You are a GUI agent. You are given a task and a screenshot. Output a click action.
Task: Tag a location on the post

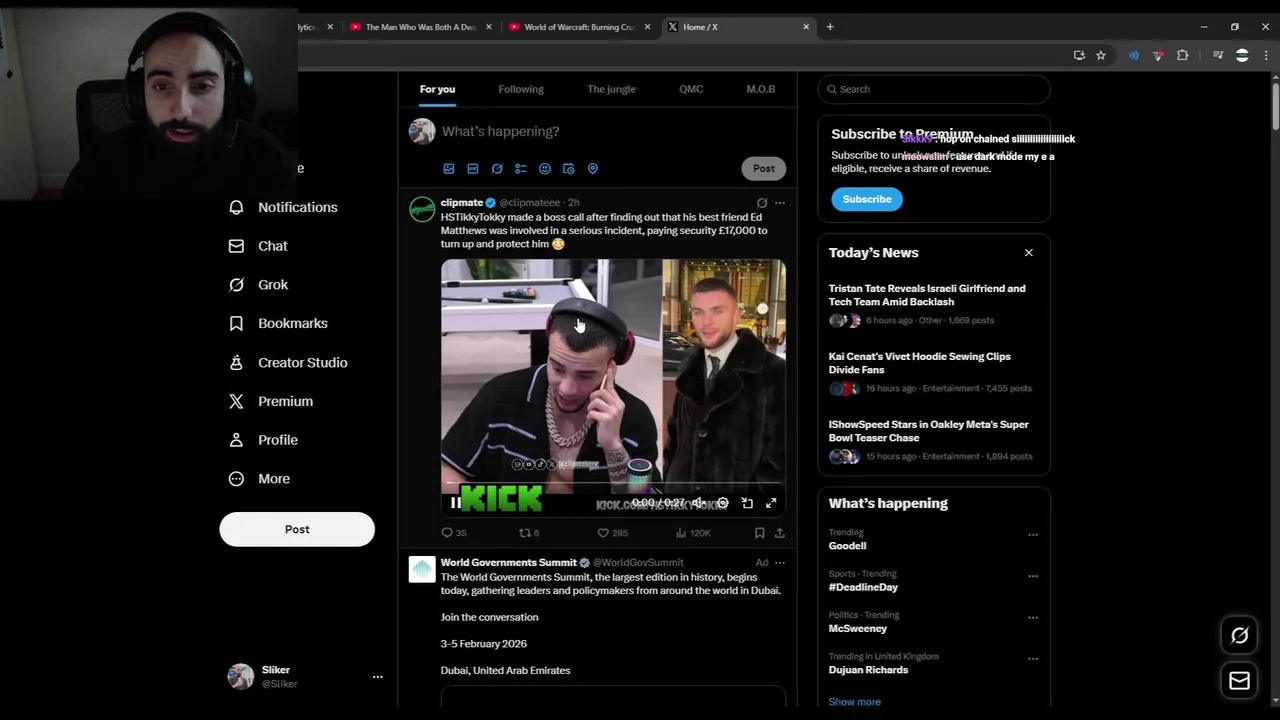pos(593,169)
